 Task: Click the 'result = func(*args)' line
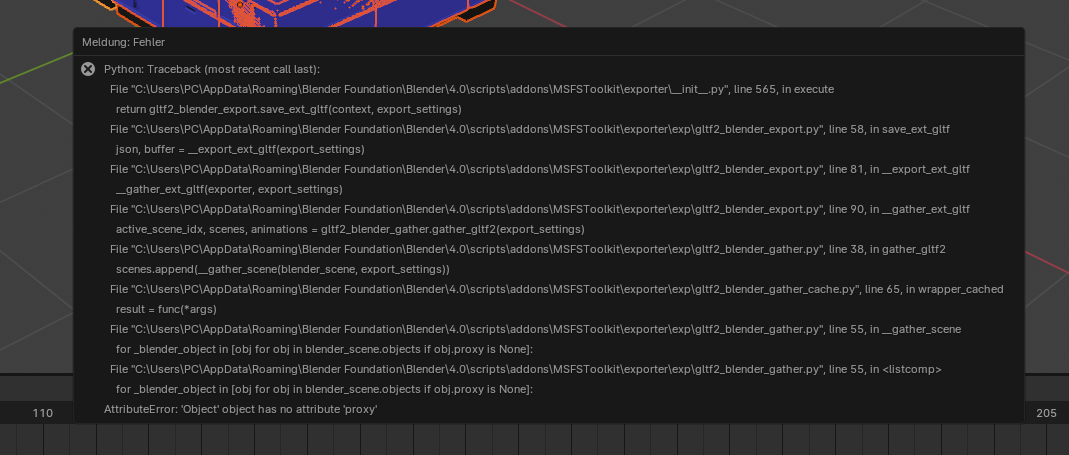166,309
